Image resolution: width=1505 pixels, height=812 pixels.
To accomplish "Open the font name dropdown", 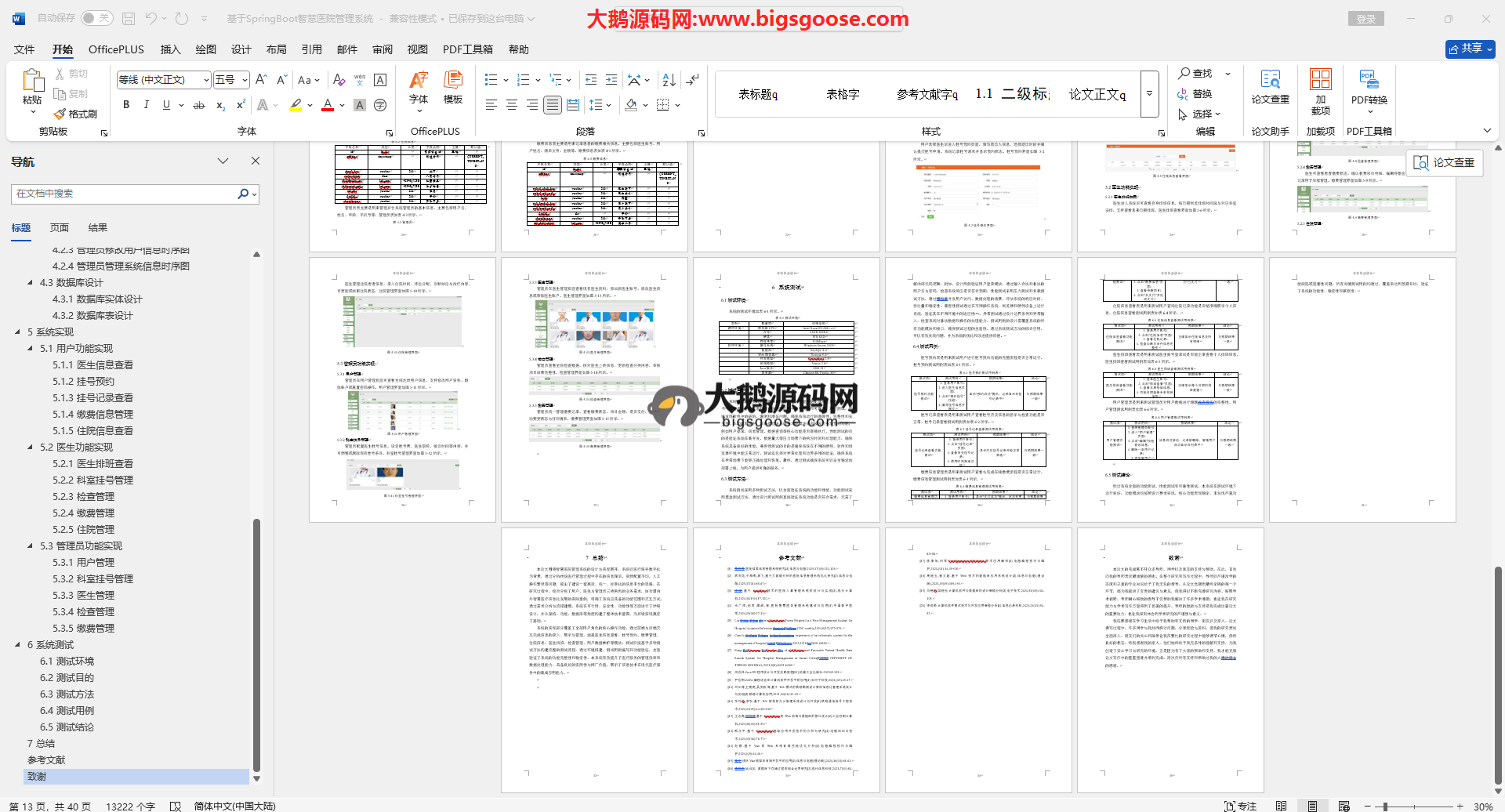I will 206,80.
